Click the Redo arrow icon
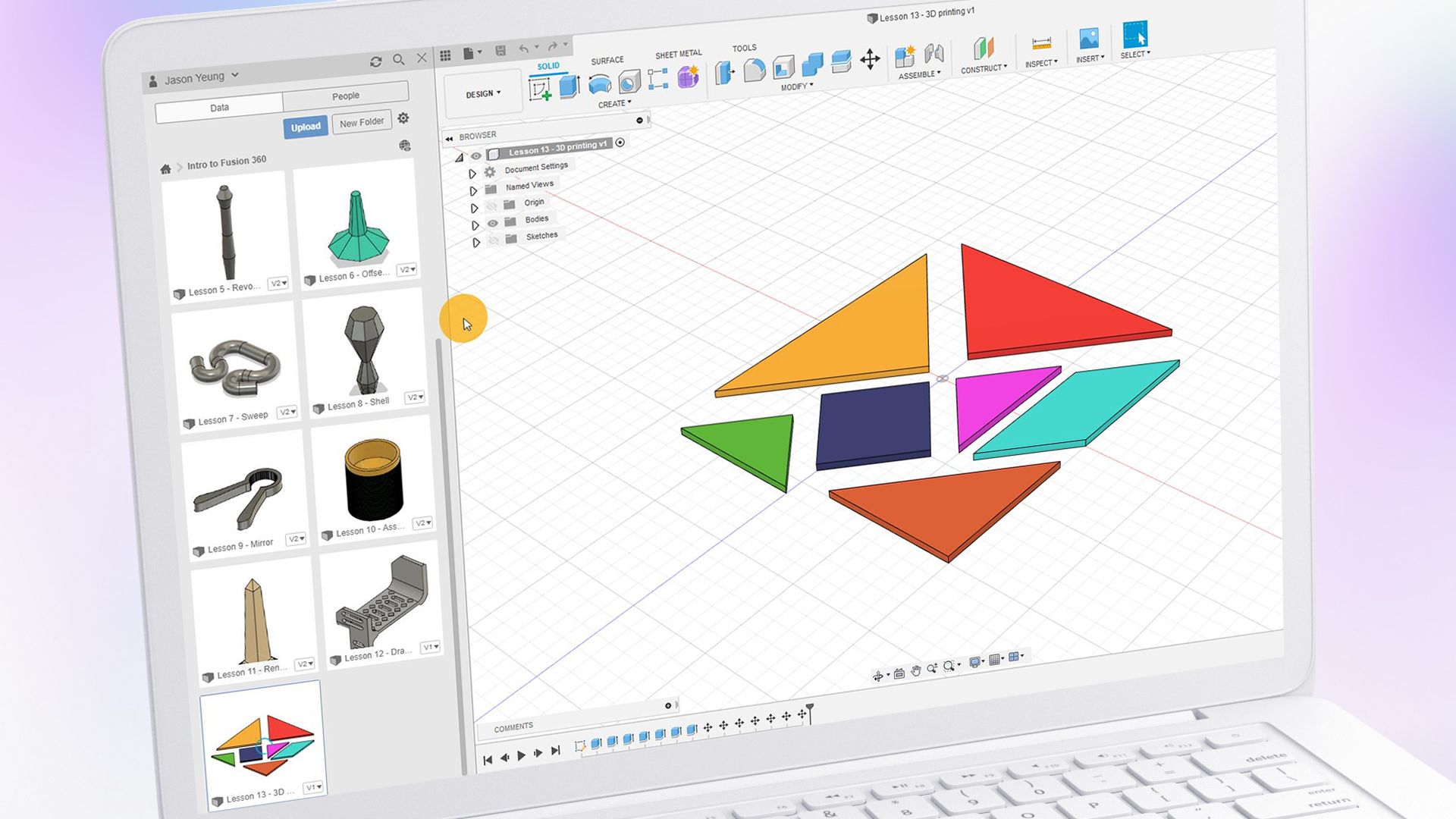This screenshot has height=819, width=1456. click(x=553, y=46)
